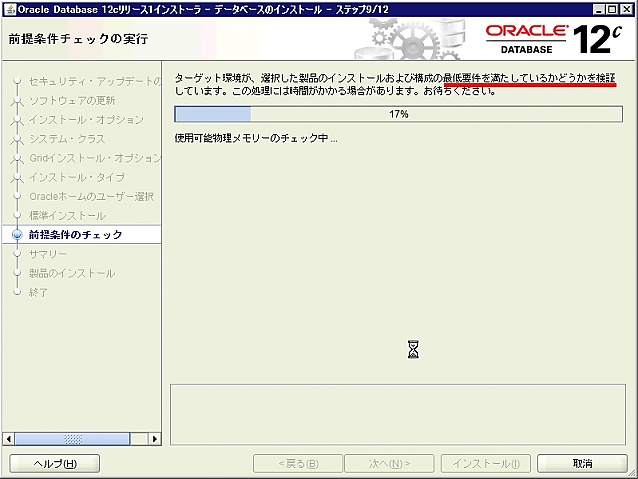Click the 17% progress bar
This screenshot has height=479, width=638.
[398, 114]
